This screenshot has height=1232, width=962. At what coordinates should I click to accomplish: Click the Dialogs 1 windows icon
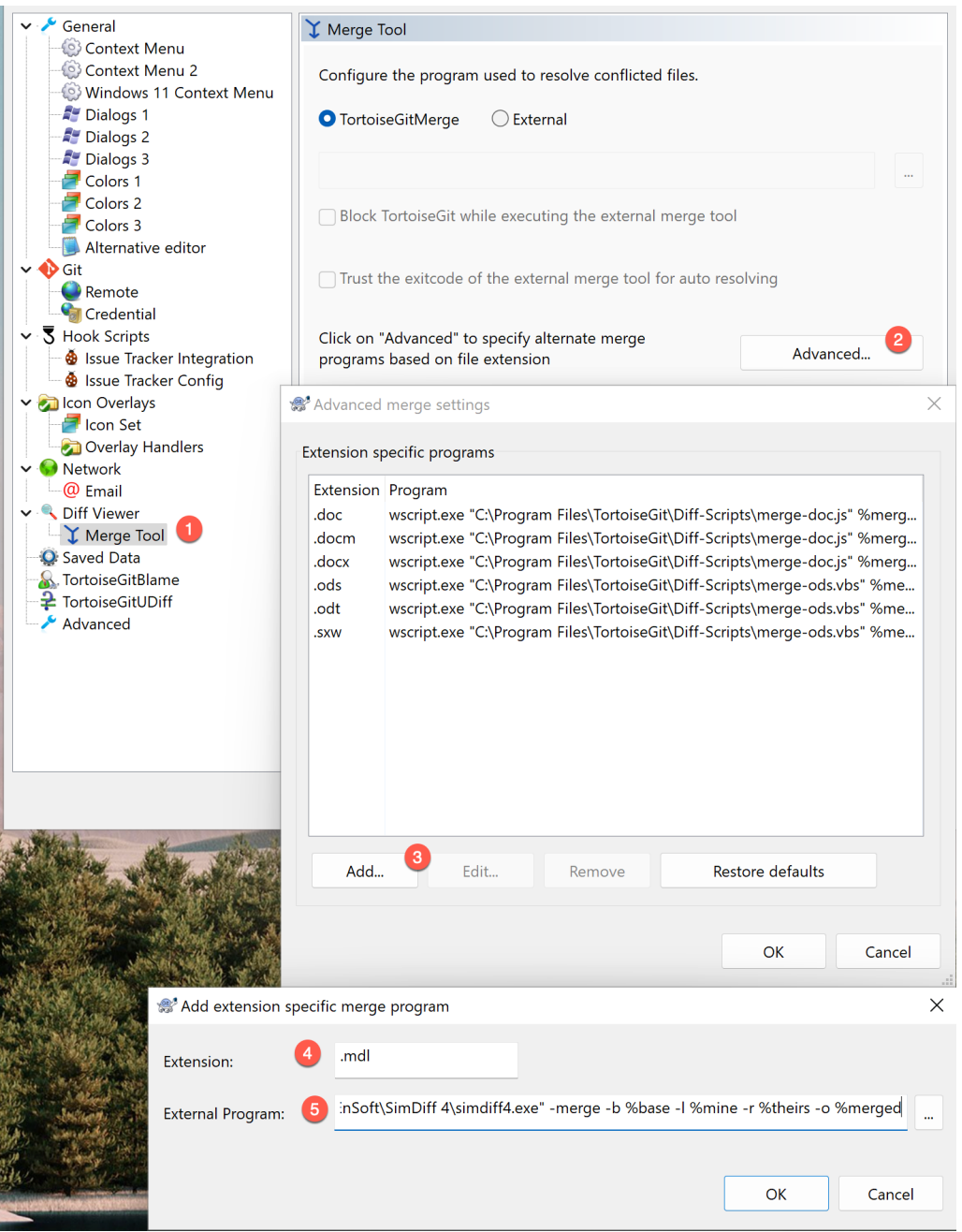71,114
